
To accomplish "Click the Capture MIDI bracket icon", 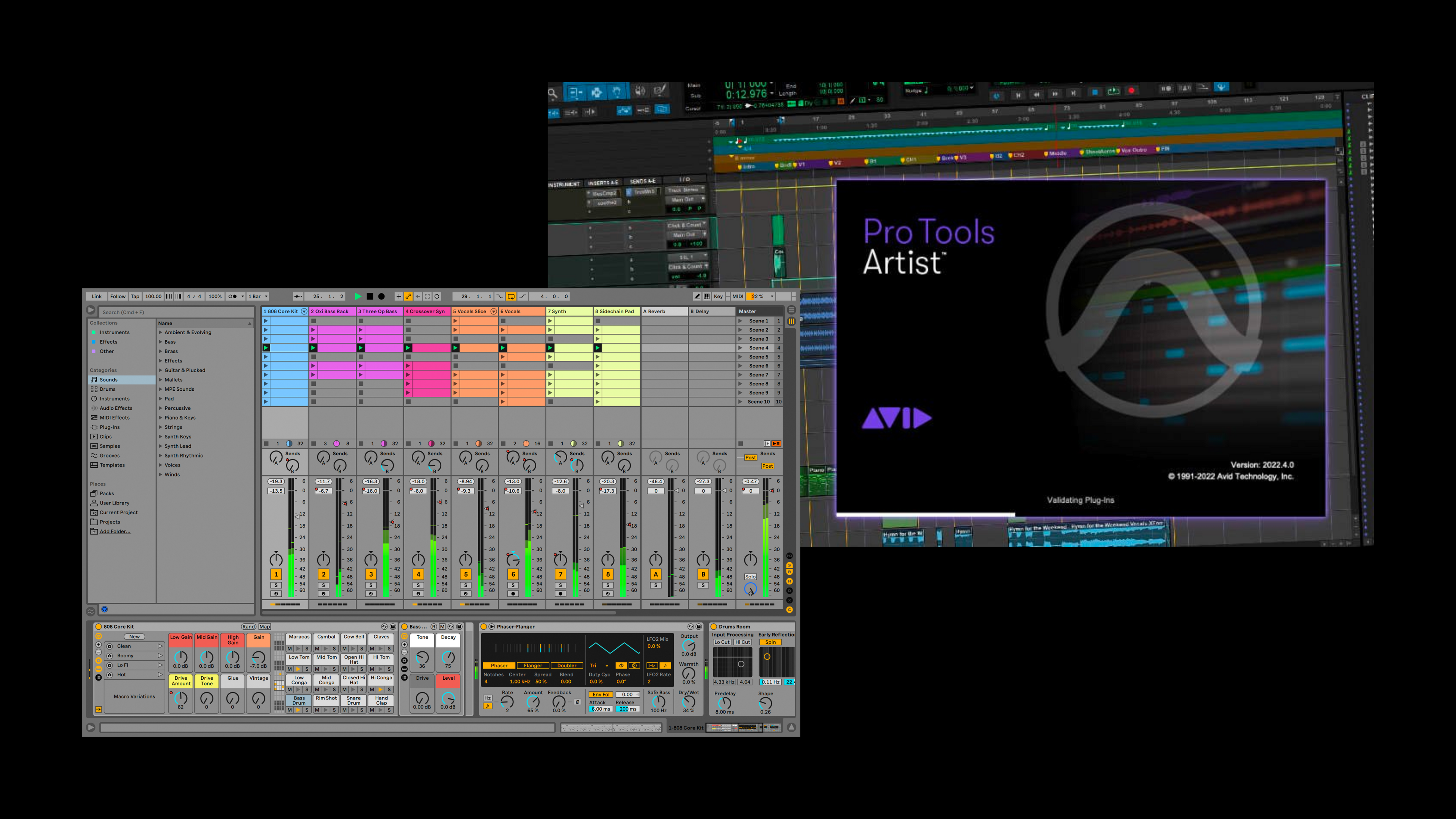I will tap(427, 296).
